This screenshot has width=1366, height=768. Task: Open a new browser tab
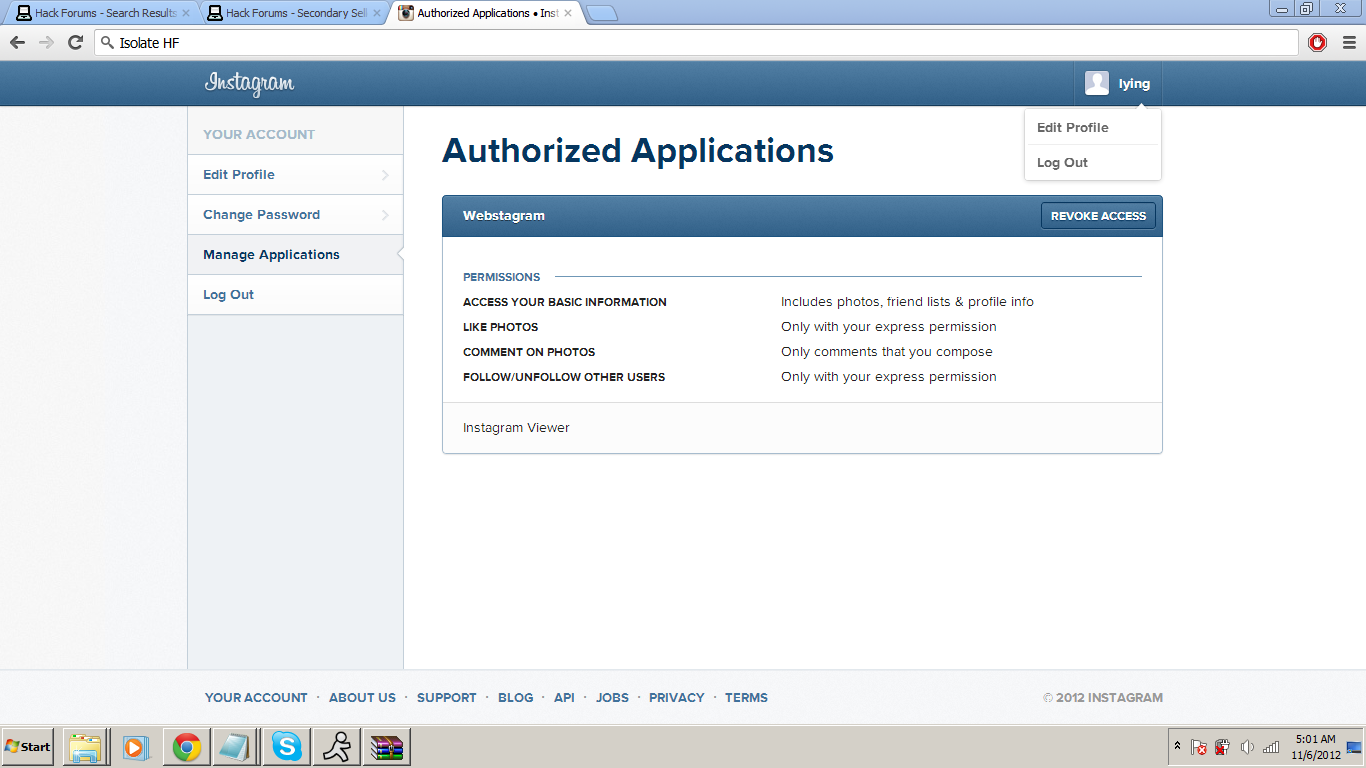click(x=602, y=13)
